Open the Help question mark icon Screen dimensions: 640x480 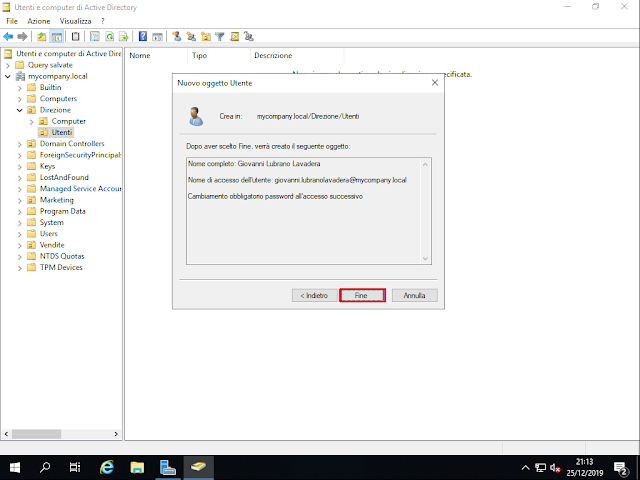click(142, 37)
